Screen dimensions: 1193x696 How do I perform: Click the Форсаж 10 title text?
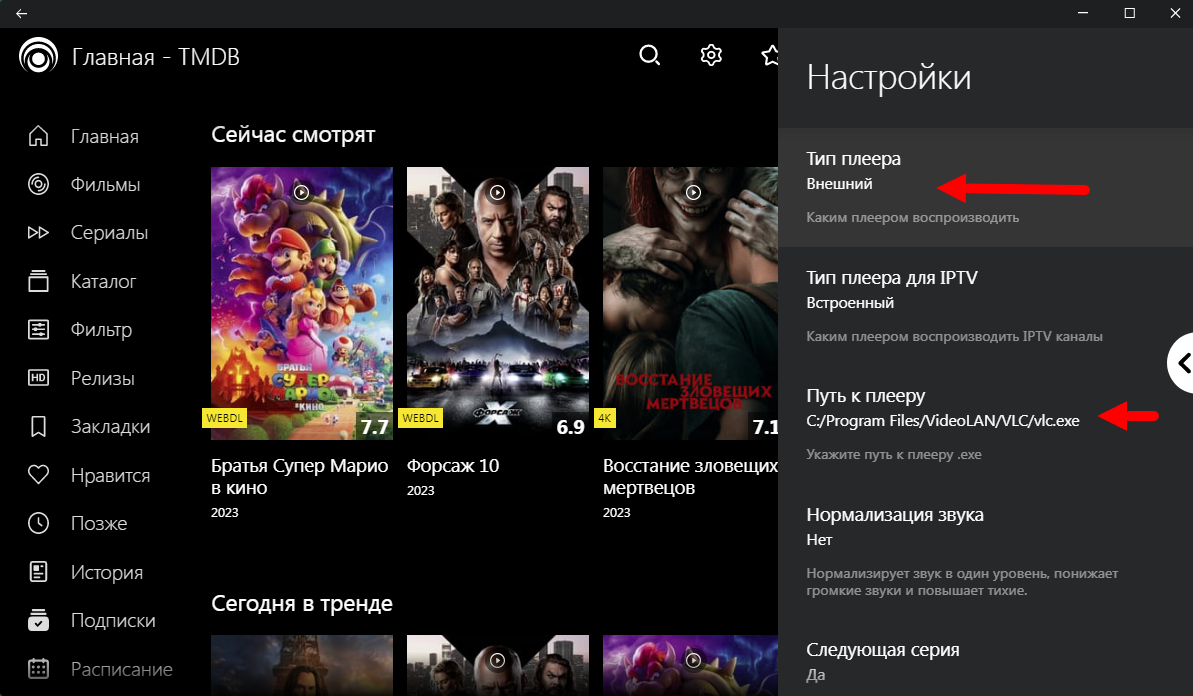pos(453,466)
